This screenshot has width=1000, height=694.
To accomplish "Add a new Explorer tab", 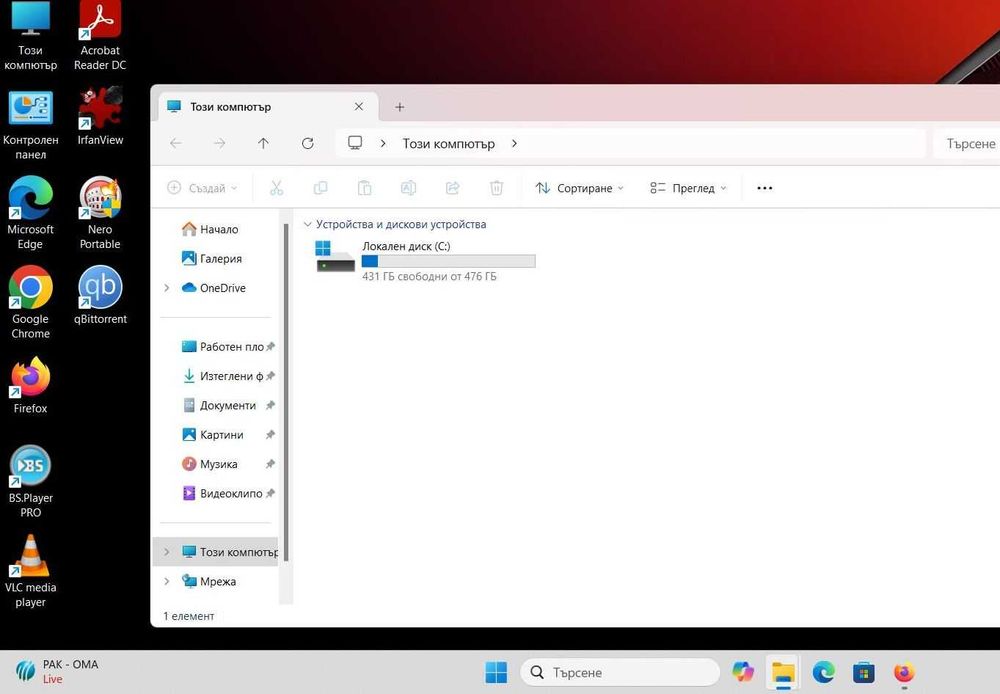I will (x=399, y=107).
